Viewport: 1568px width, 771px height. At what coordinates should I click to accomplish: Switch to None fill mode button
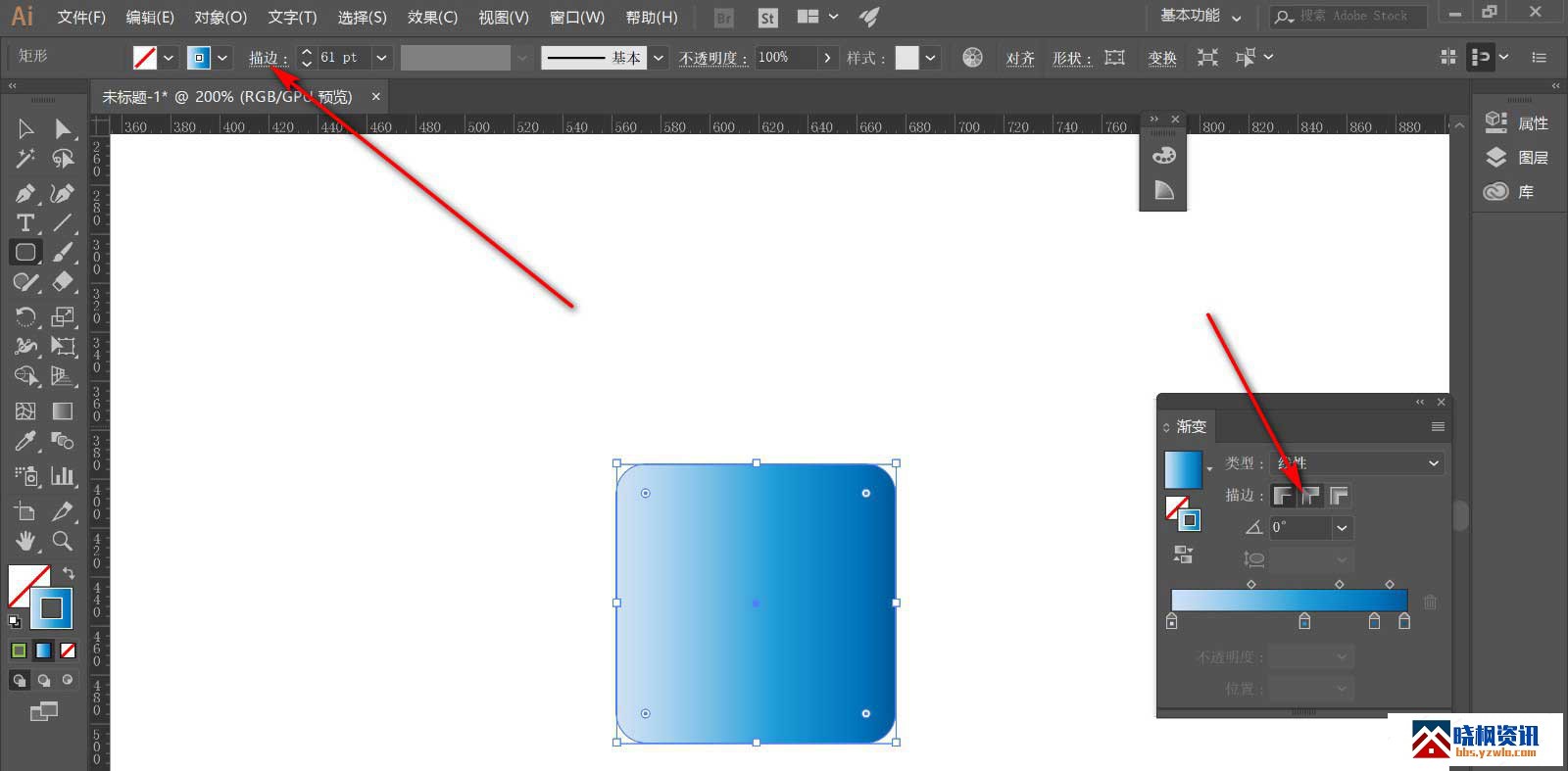tap(68, 651)
